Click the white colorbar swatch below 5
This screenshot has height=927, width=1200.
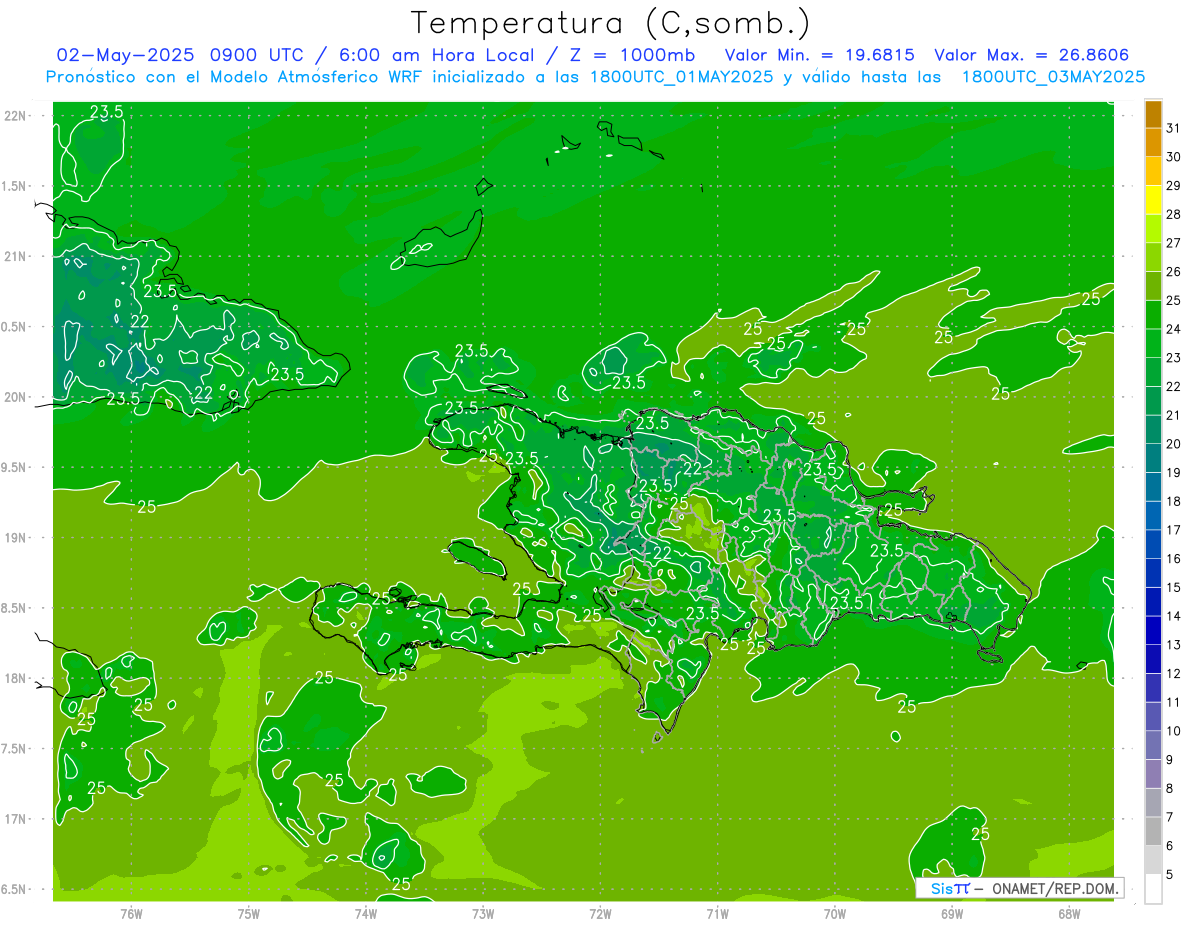click(x=1153, y=889)
